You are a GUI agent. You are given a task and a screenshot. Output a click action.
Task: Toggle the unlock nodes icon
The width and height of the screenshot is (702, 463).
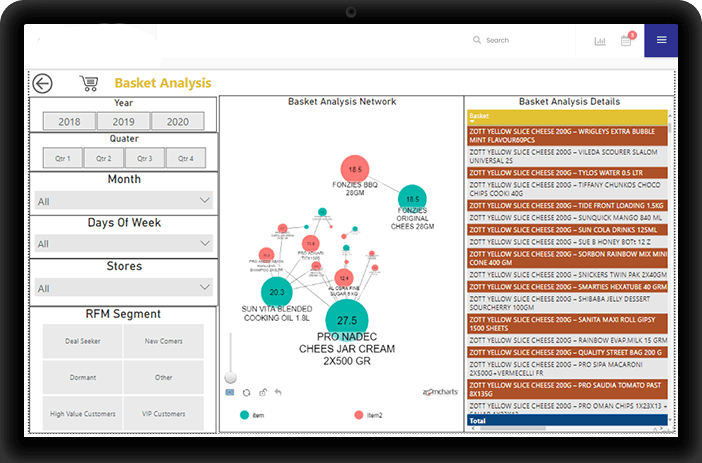pyautogui.click(x=263, y=392)
